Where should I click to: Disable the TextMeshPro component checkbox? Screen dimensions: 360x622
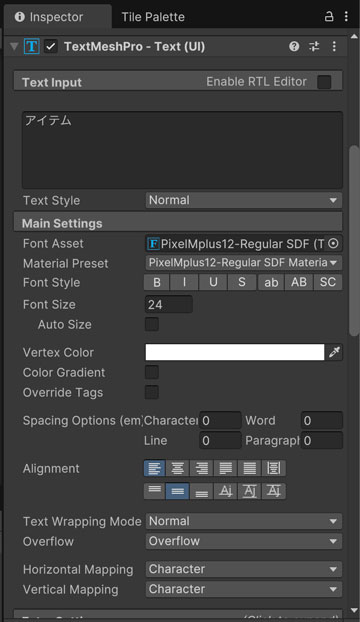click(51, 46)
